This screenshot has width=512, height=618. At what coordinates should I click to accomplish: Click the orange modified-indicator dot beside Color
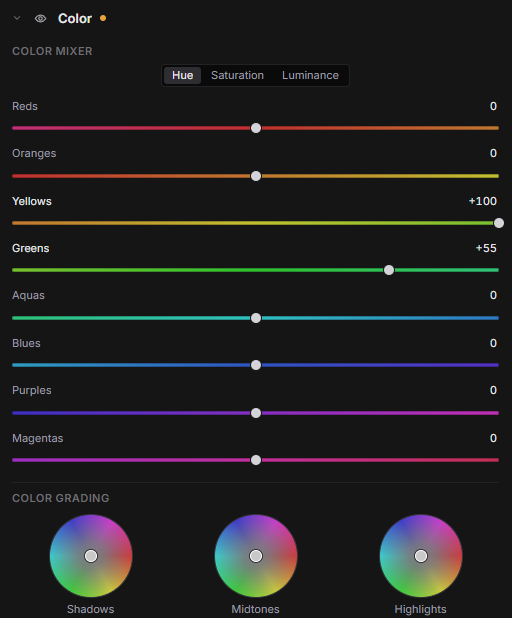(x=103, y=18)
